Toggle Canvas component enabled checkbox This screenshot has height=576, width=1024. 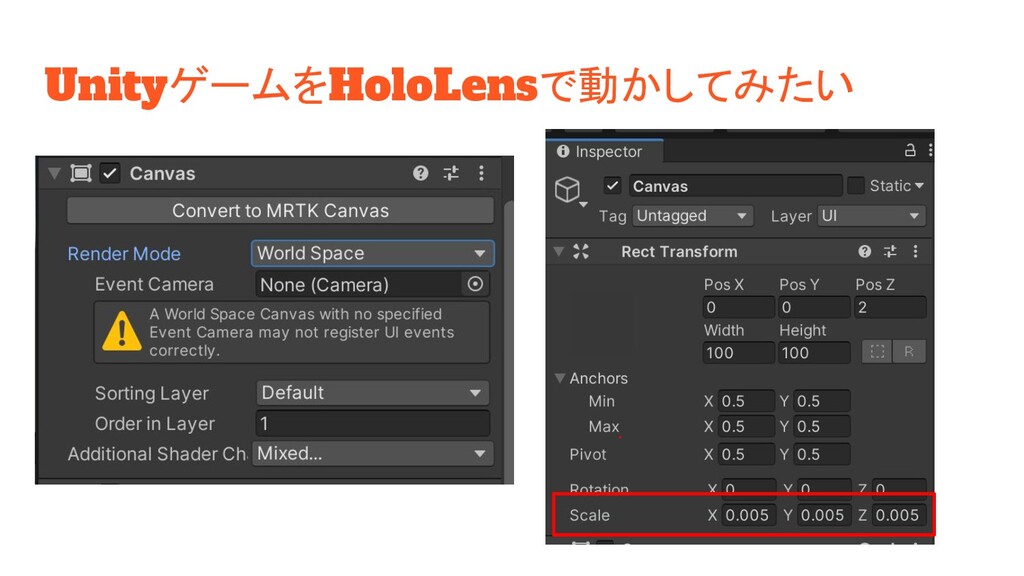(x=110, y=173)
